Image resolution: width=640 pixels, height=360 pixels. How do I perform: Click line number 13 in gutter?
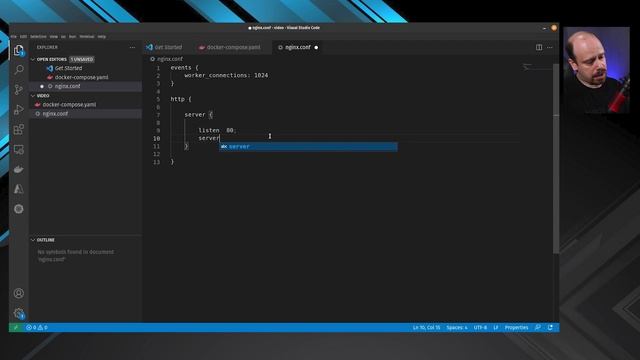[156, 162]
